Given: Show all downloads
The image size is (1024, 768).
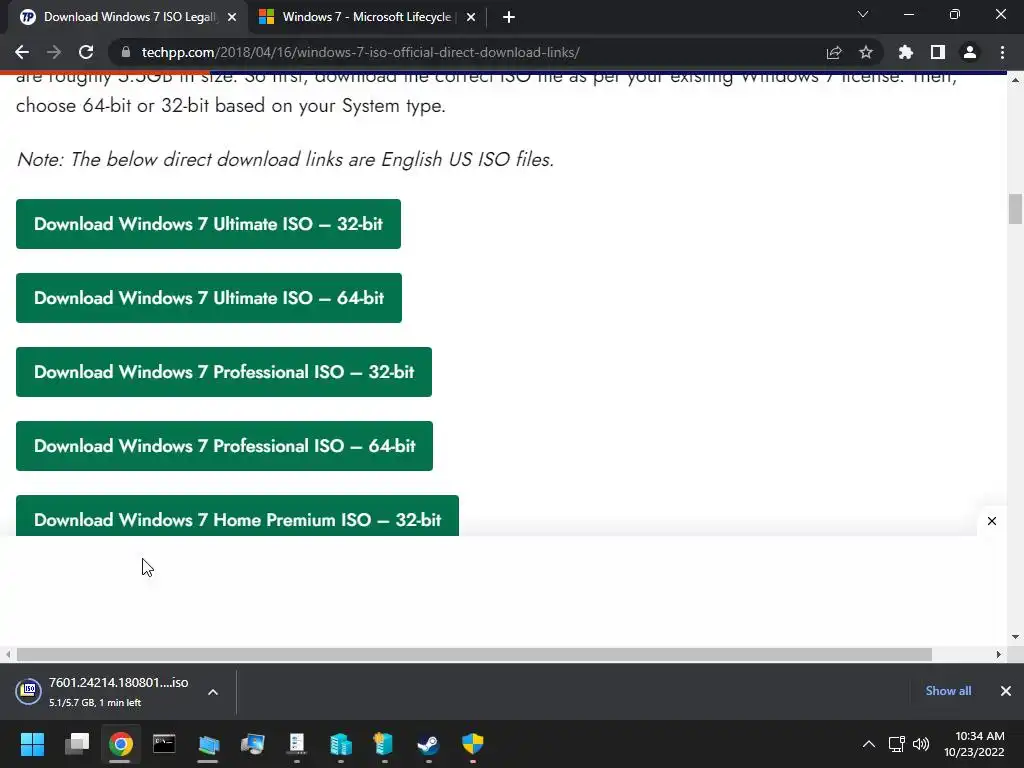Looking at the screenshot, I should point(948,691).
